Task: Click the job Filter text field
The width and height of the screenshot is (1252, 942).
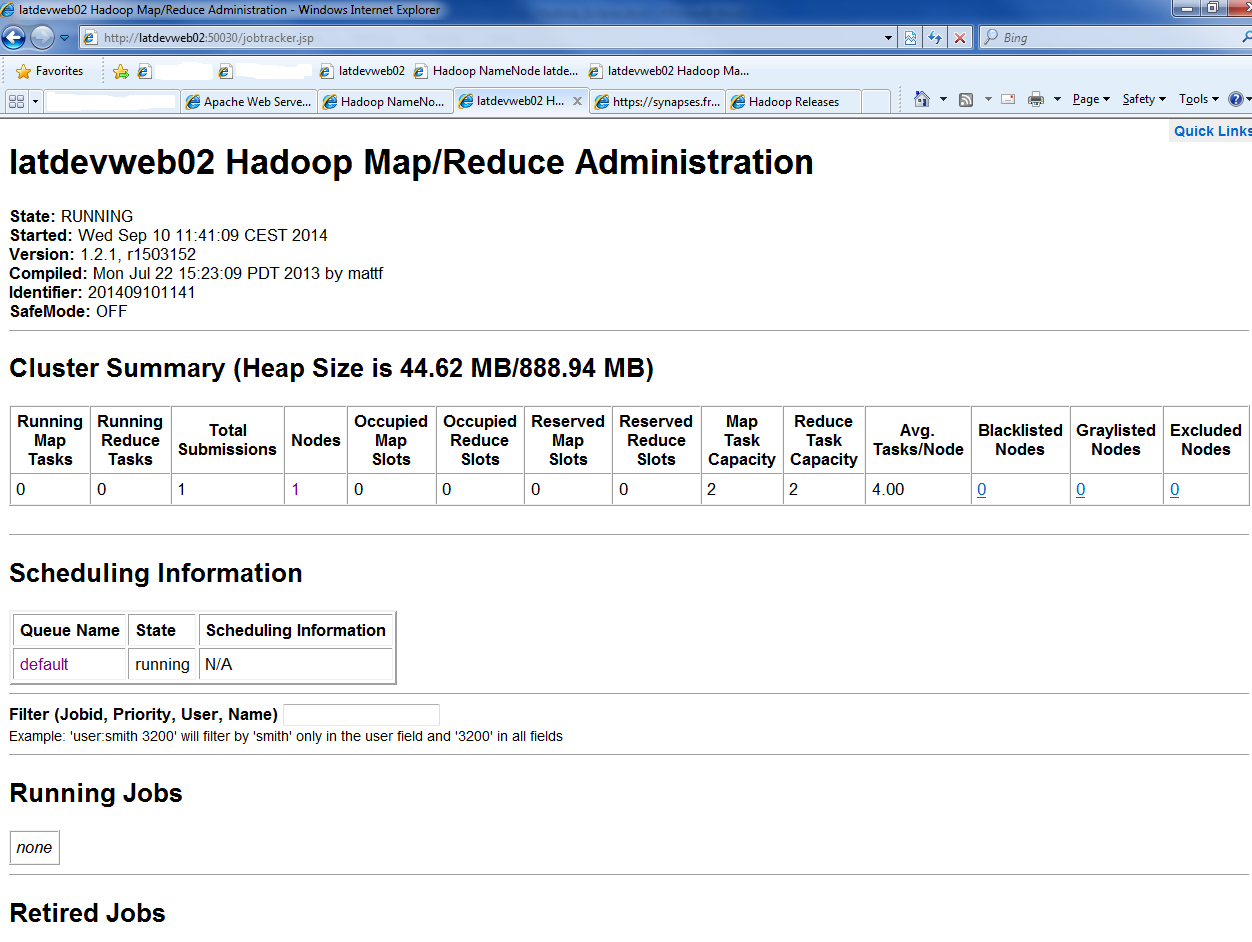Action: [x=361, y=714]
